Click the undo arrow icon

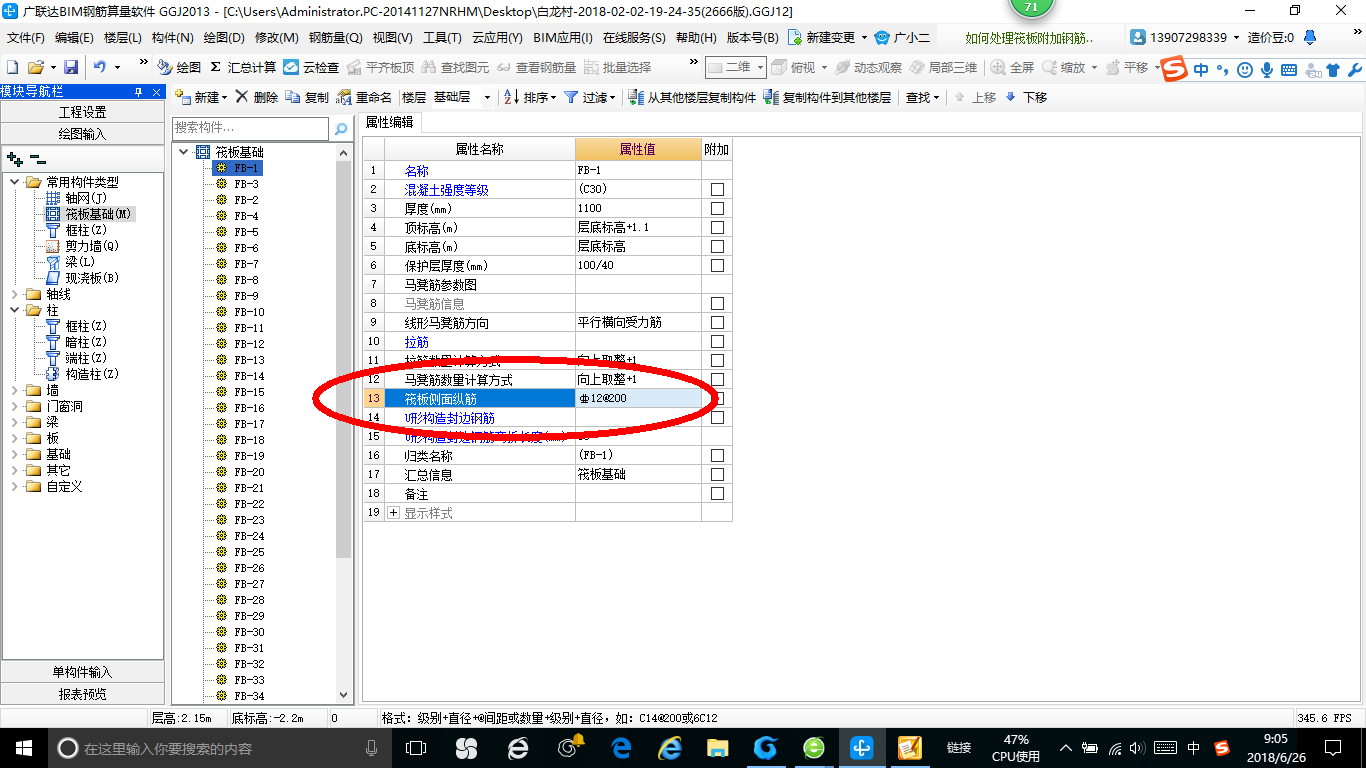100,67
